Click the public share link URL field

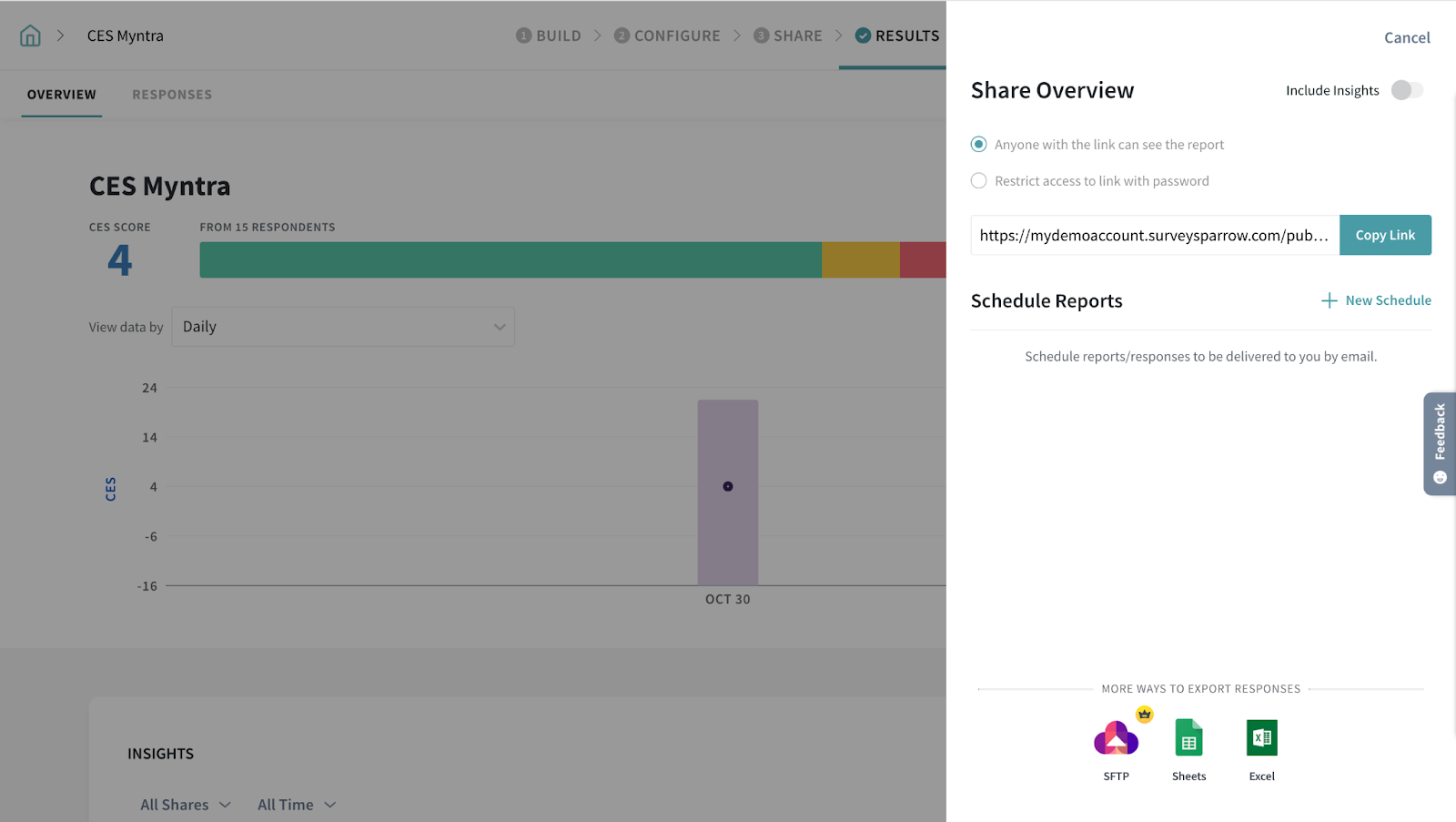(x=1154, y=235)
